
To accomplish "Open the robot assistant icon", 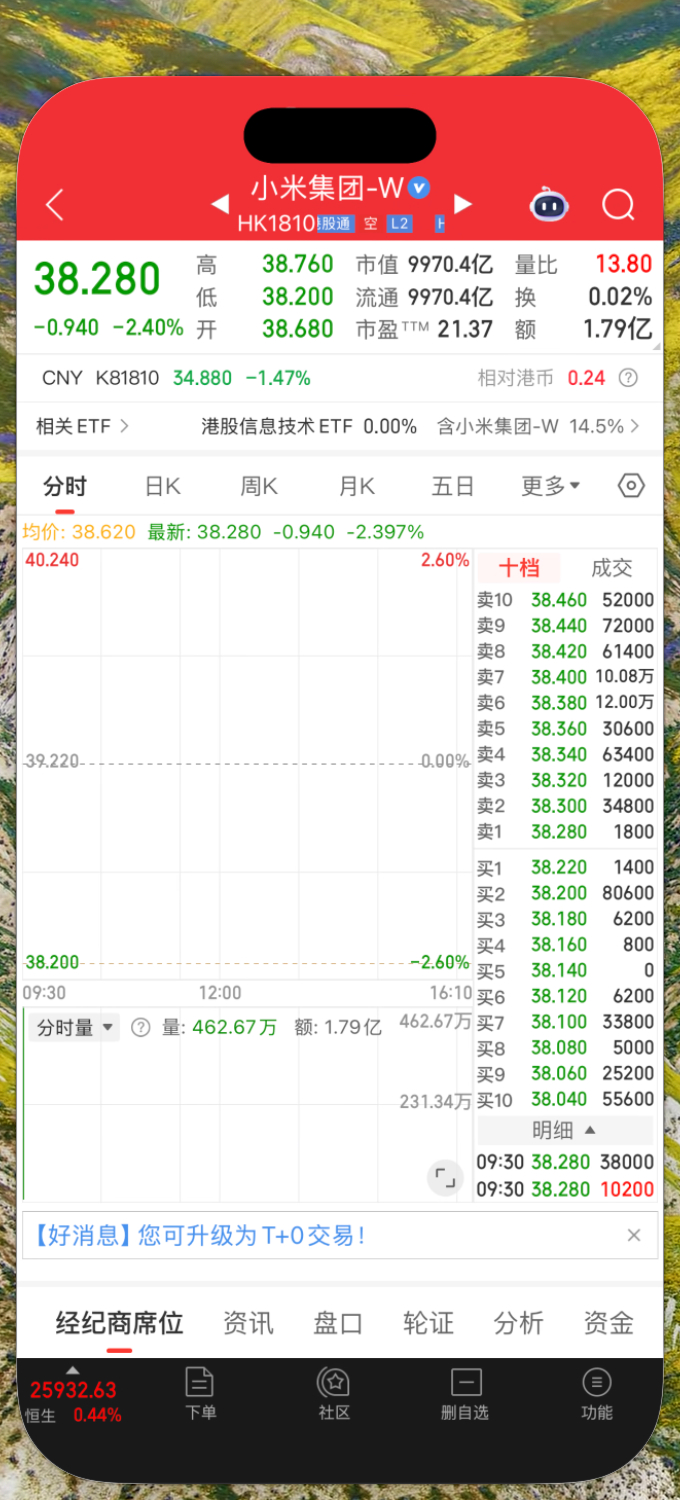I will [x=548, y=204].
